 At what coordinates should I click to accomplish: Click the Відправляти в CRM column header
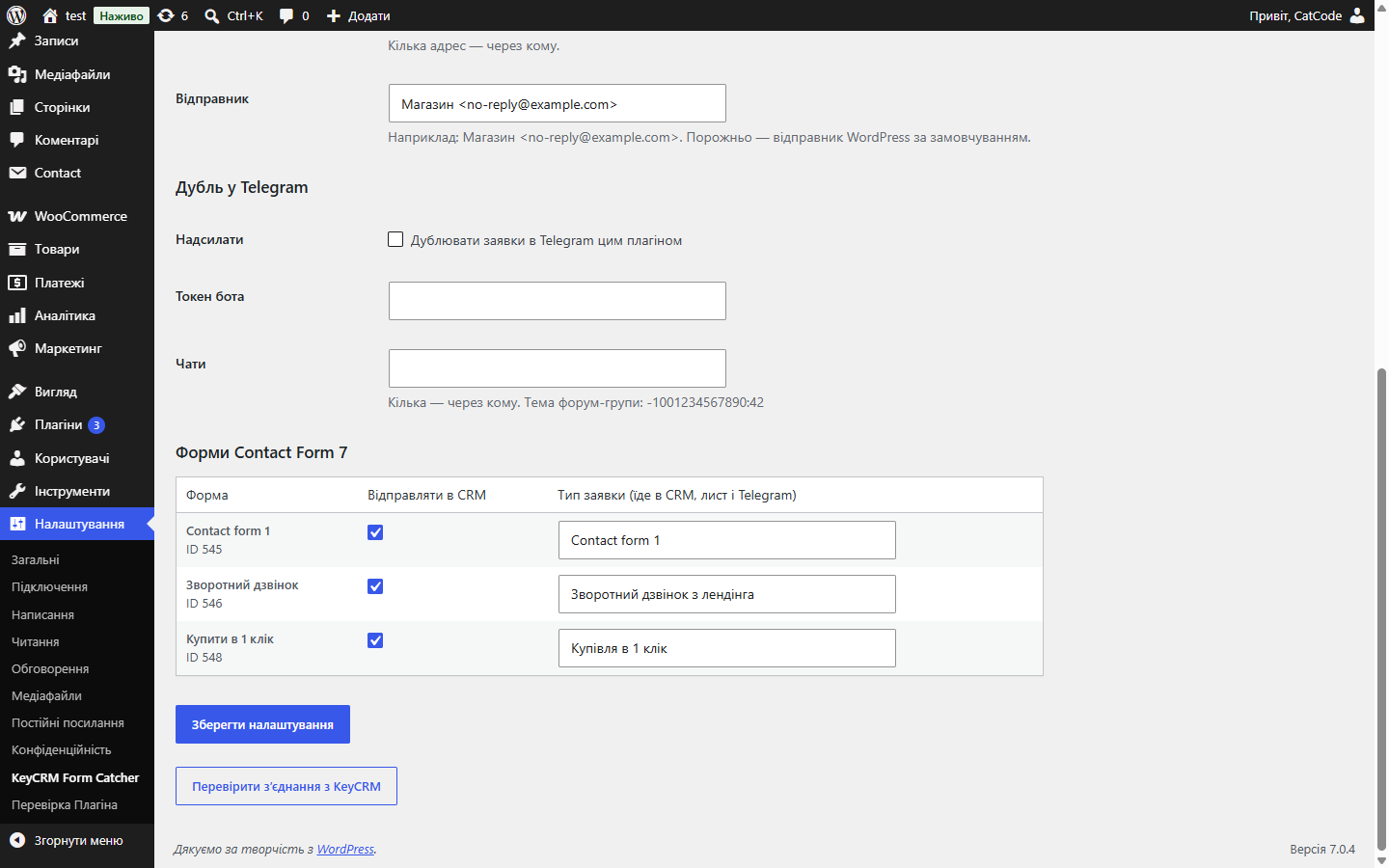click(426, 495)
